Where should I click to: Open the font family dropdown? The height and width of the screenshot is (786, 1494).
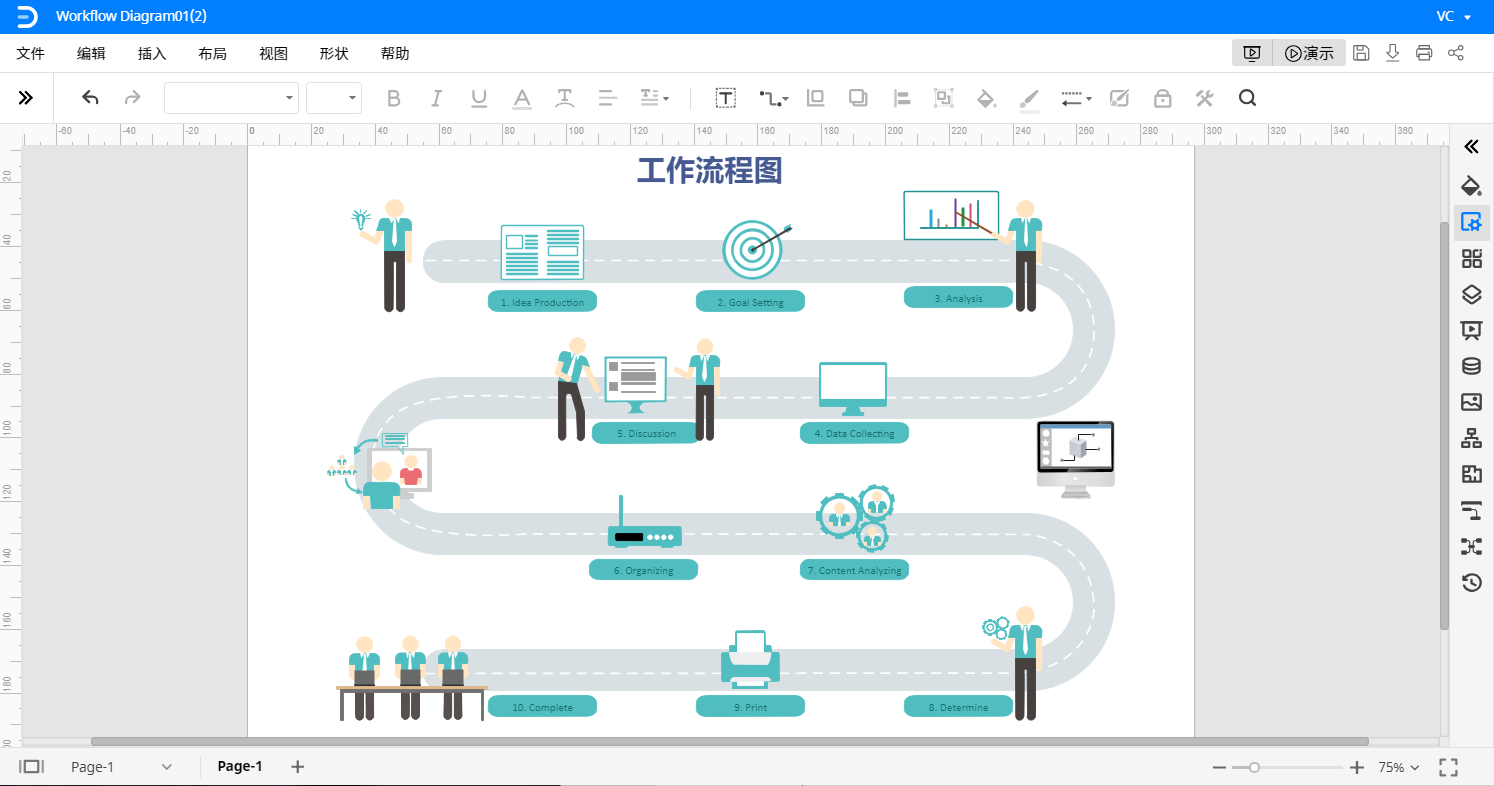[x=231, y=98]
